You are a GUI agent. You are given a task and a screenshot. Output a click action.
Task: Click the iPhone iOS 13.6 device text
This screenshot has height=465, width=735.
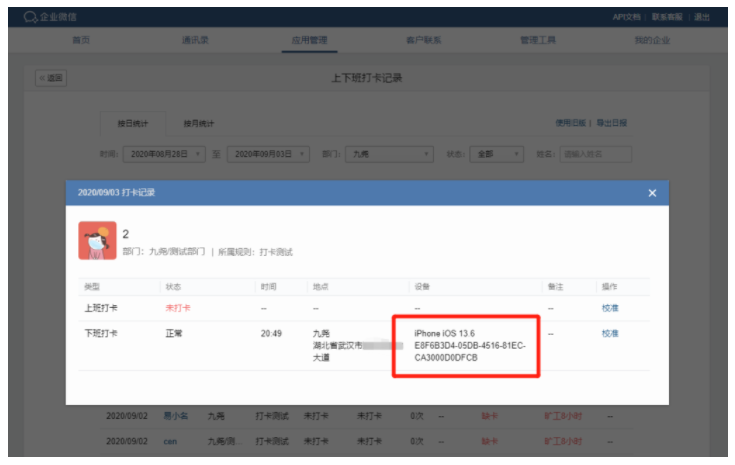pyautogui.click(x=444, y=334)
